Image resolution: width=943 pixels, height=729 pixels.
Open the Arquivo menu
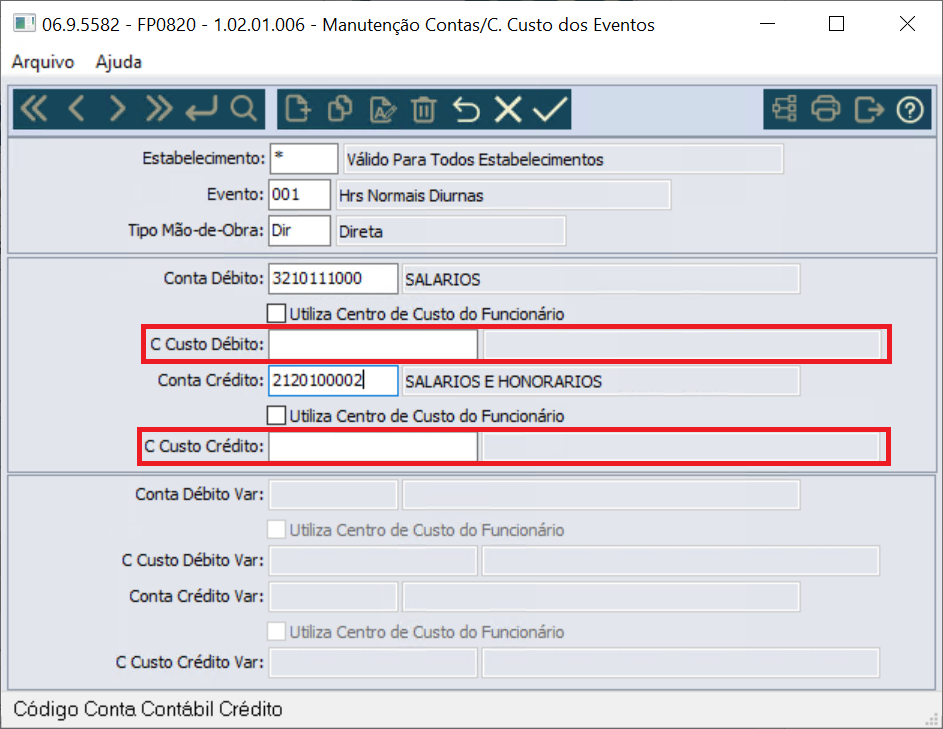point(43,62)
